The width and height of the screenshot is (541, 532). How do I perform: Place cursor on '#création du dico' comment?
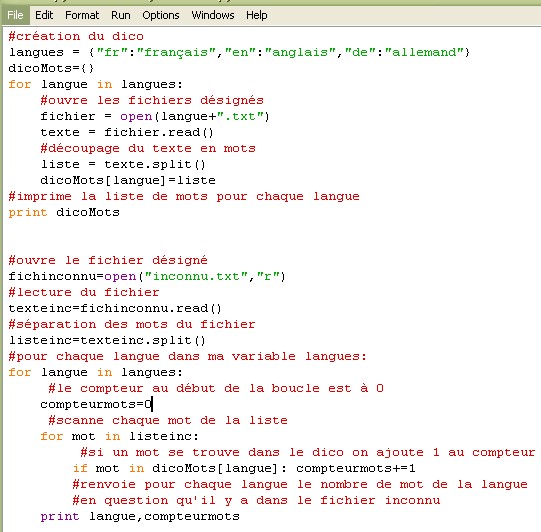pyautogui.click(x=76, y=36)
